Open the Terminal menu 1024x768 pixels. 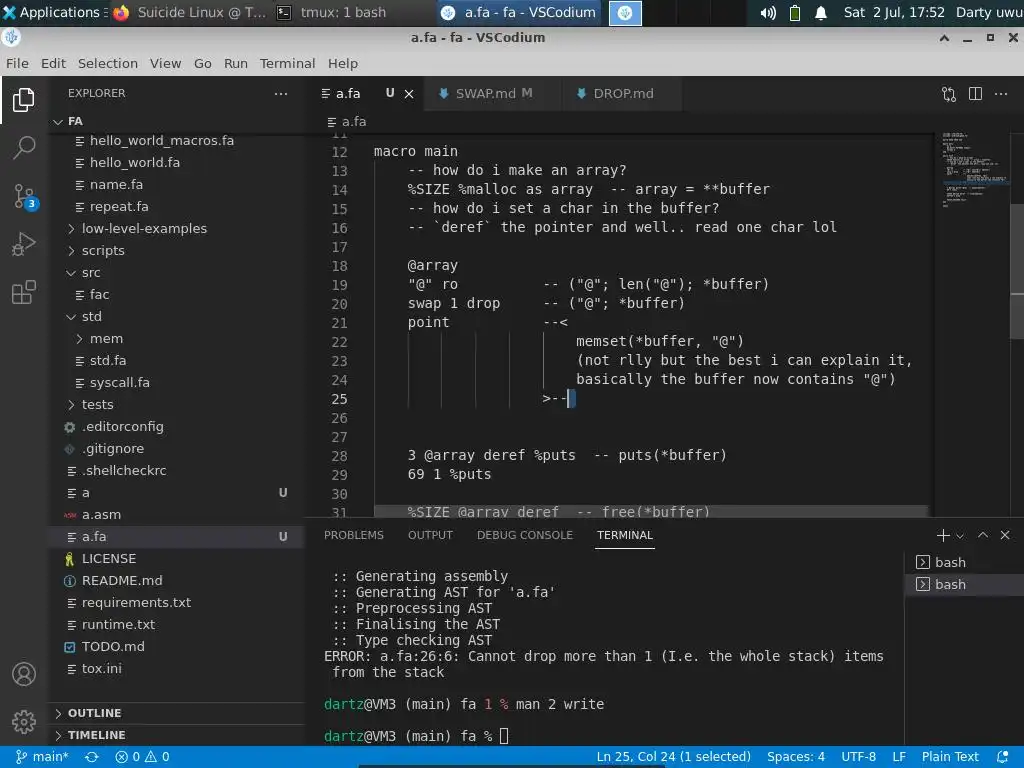tap(287, 63)
